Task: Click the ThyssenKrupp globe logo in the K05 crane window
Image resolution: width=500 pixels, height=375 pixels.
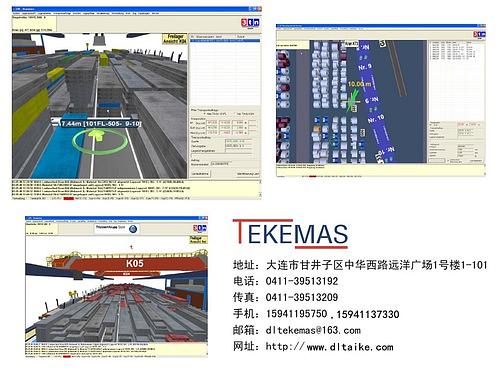Action: pyautogui.click(x=133, y=229)
